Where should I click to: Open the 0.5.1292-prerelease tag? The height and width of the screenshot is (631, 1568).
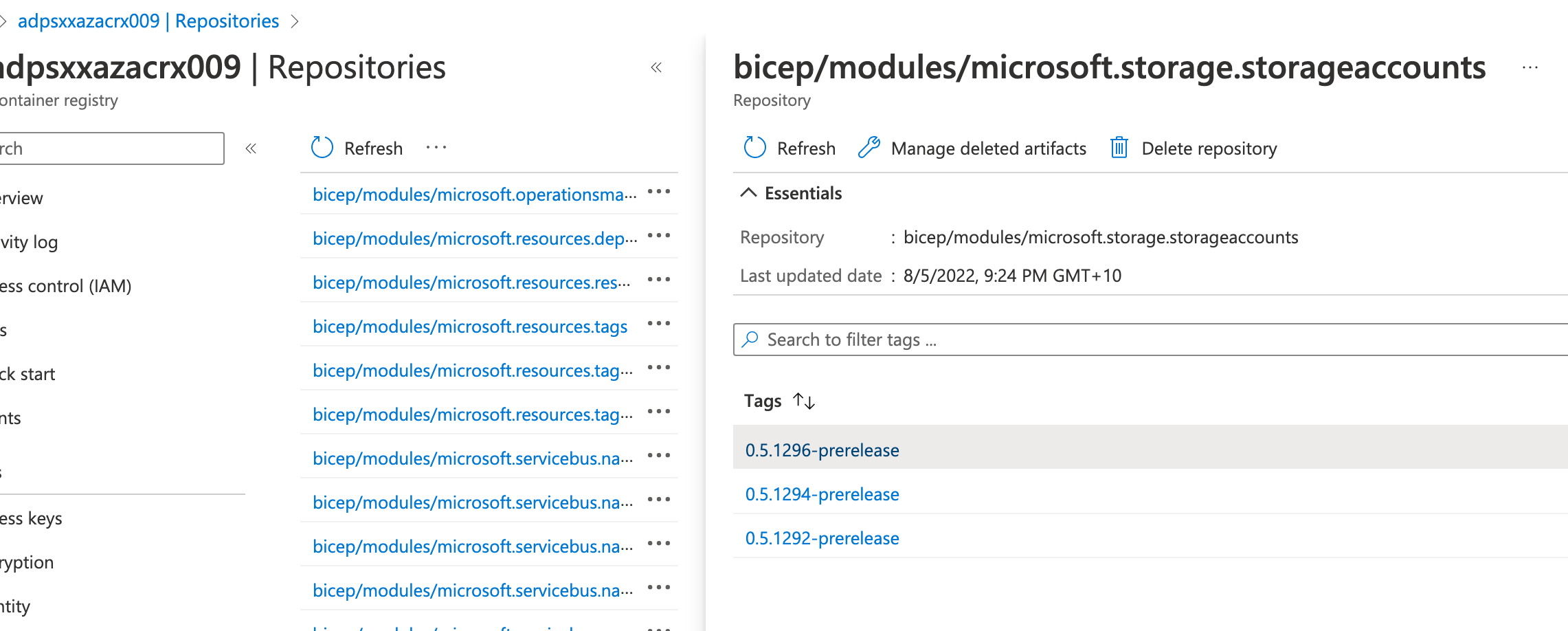(x=822, y=538)
